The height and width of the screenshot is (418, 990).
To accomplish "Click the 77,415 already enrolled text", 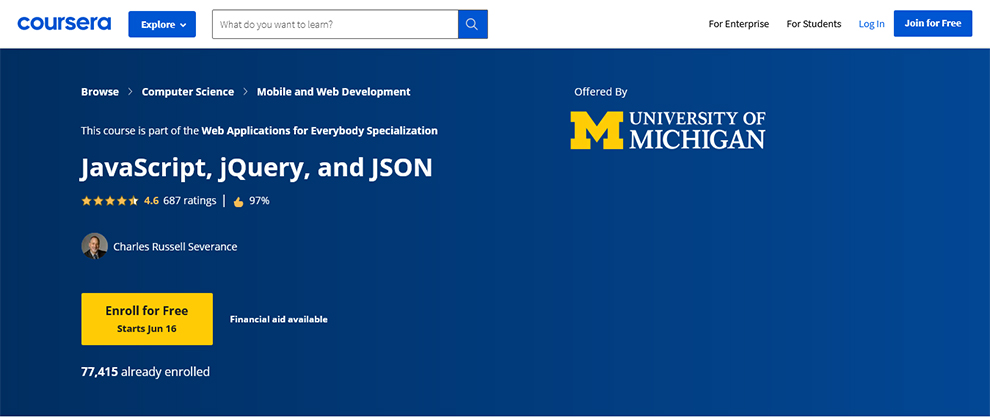I will (x=145, y=372).
